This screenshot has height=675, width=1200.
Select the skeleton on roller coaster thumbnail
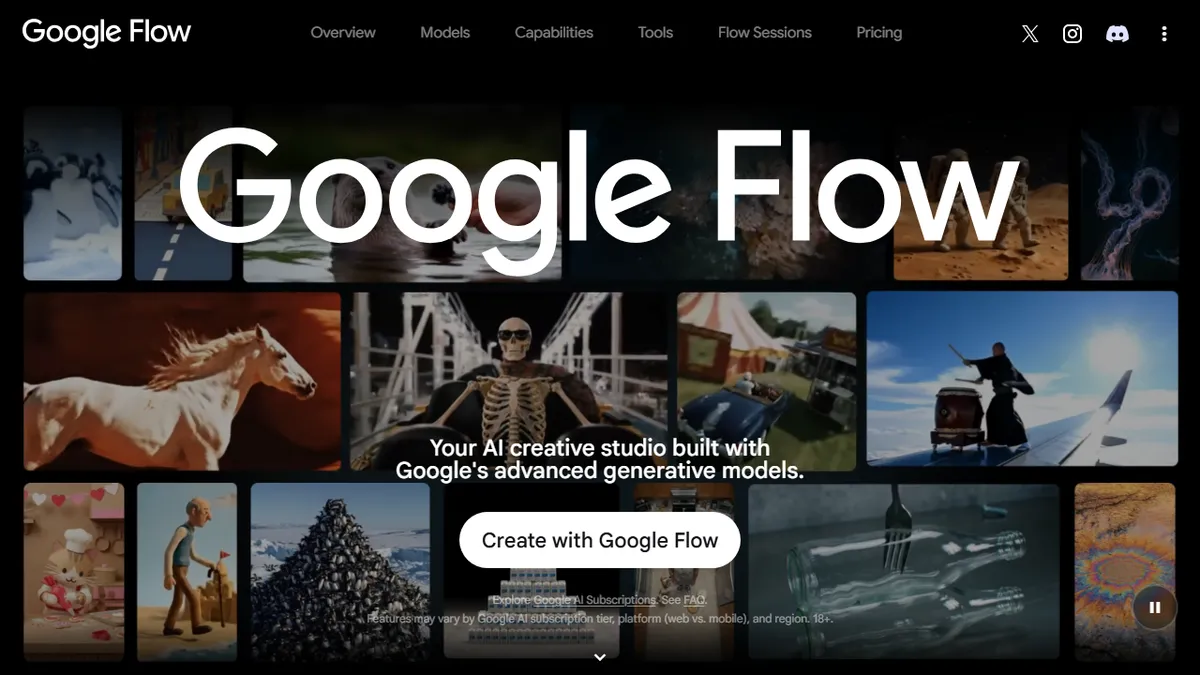509,381
